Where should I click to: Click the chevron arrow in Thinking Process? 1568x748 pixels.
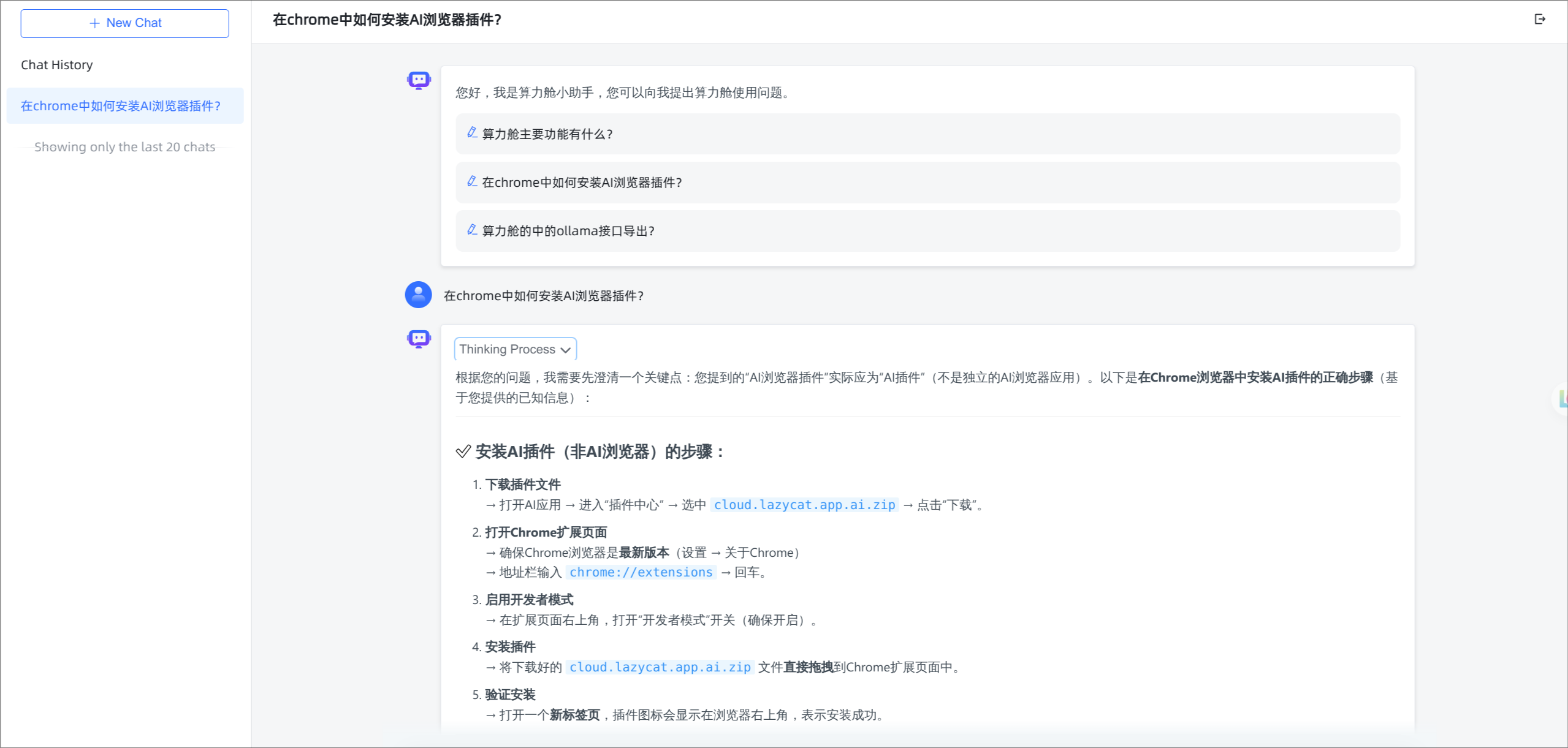pos(565,350)
